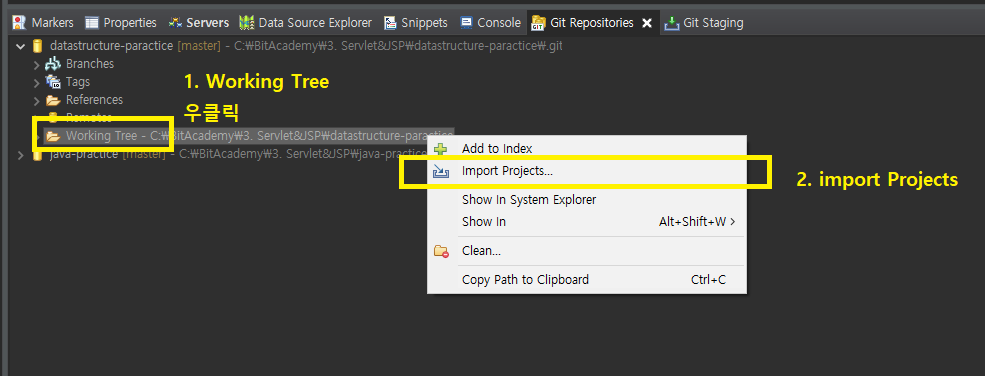Click the Servers tab icon

click(175, 23)
